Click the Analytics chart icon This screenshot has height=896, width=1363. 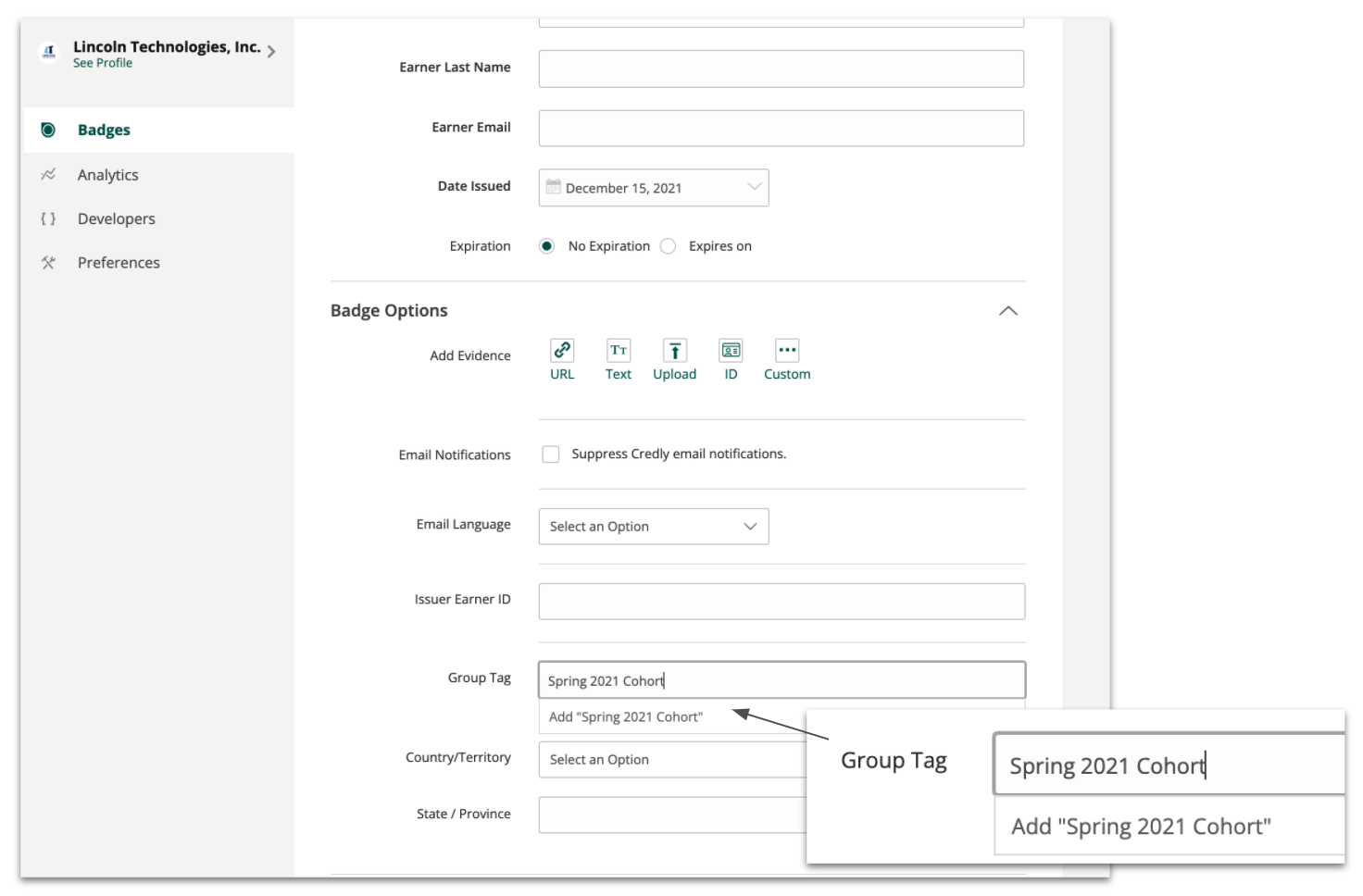pos(48,174)
